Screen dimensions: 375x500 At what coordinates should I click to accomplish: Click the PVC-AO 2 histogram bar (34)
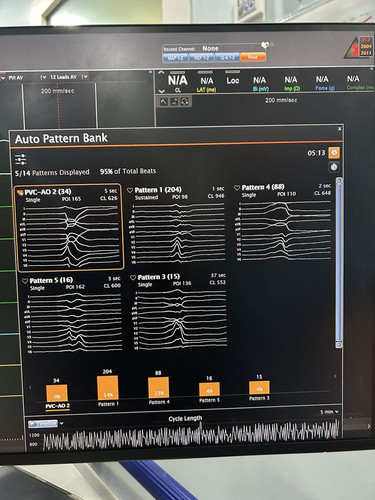point(57,393)
